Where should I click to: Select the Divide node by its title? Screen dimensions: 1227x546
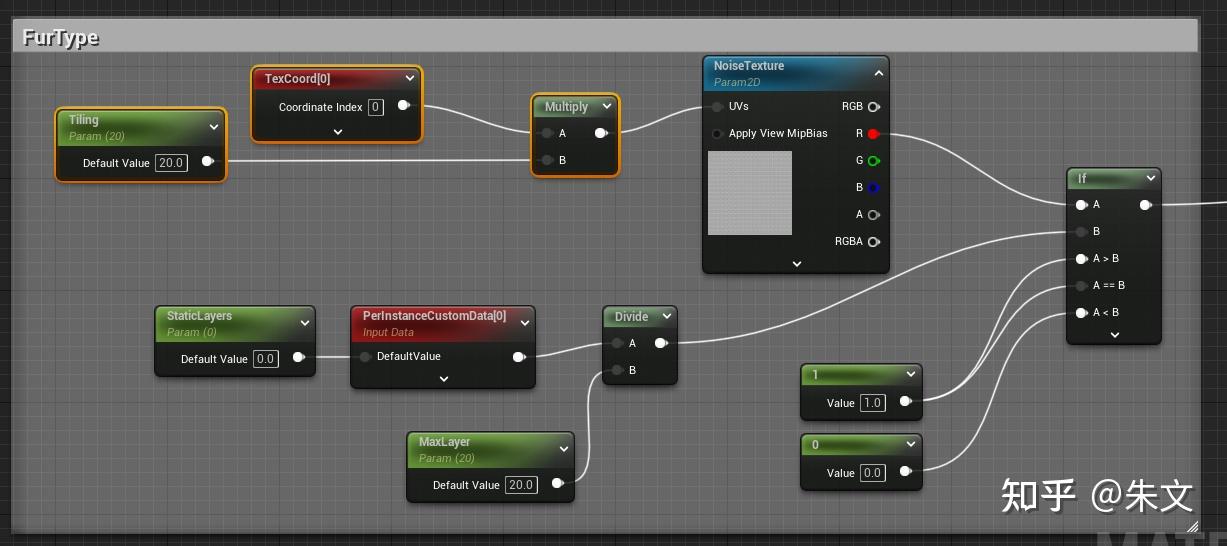tap(631, 316)
